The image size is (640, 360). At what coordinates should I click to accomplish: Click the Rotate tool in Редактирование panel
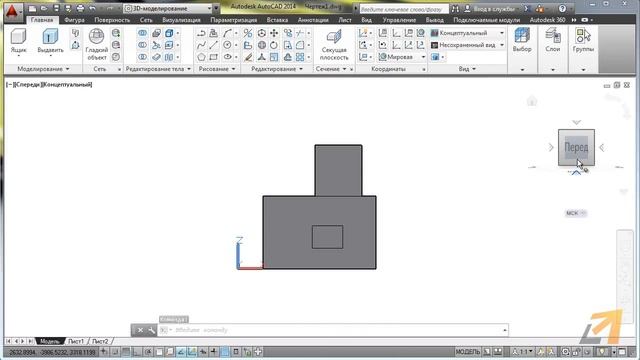[x=274, y=45]
